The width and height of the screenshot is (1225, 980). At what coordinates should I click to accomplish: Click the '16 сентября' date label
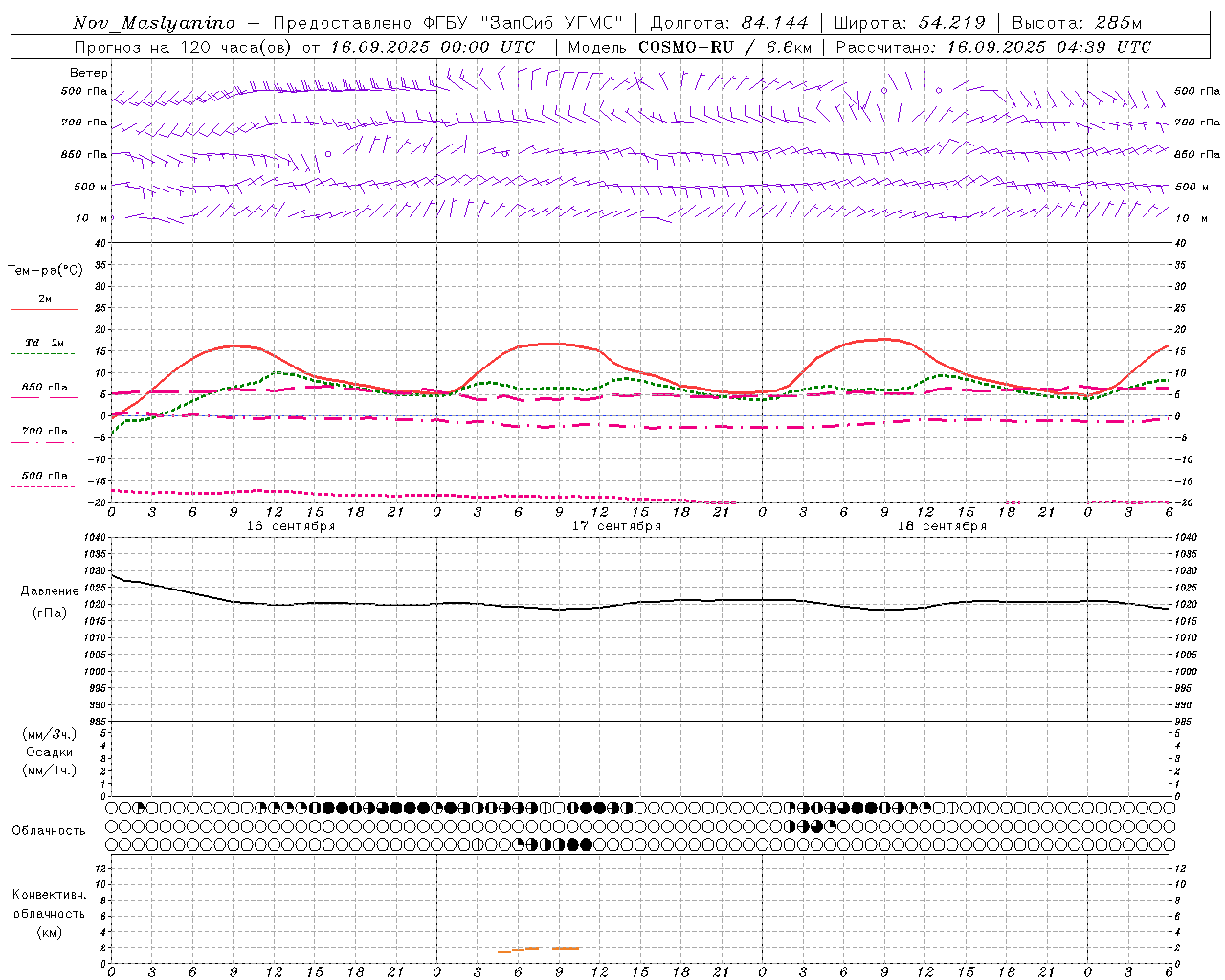coord(291,526)
